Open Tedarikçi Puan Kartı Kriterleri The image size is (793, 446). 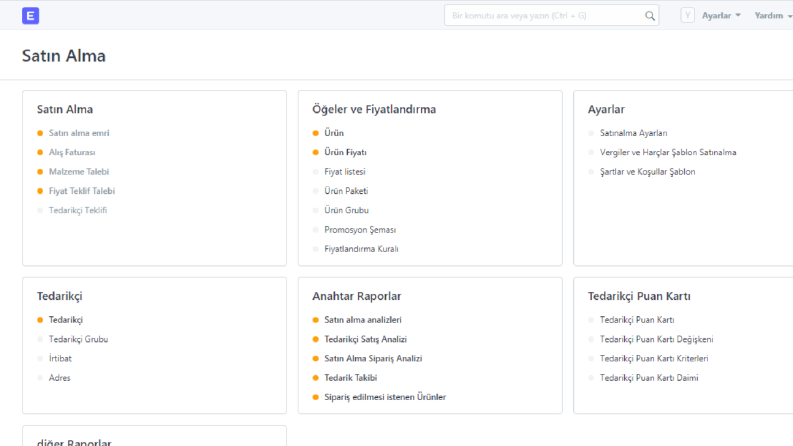tap(654, 358)
